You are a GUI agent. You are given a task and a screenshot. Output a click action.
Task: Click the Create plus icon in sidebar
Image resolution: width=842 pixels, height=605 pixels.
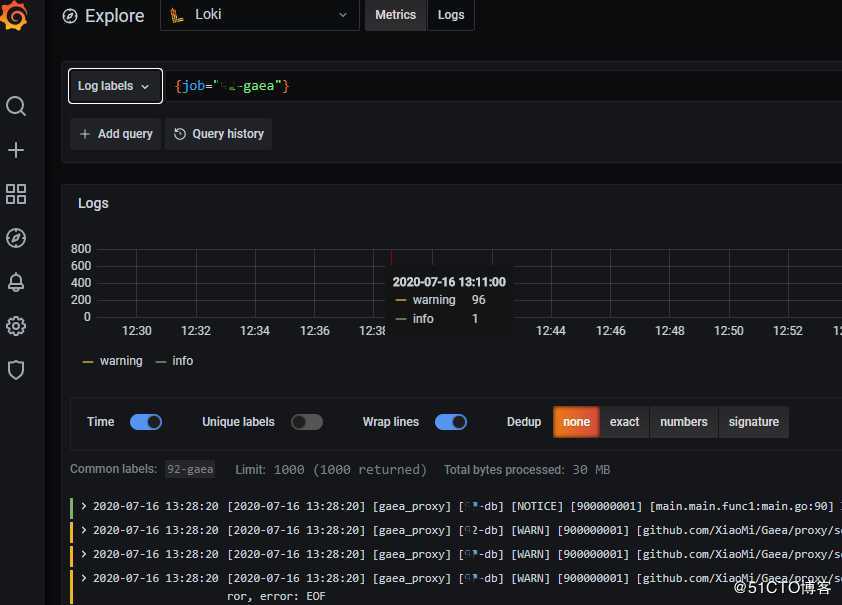(16, 150)
